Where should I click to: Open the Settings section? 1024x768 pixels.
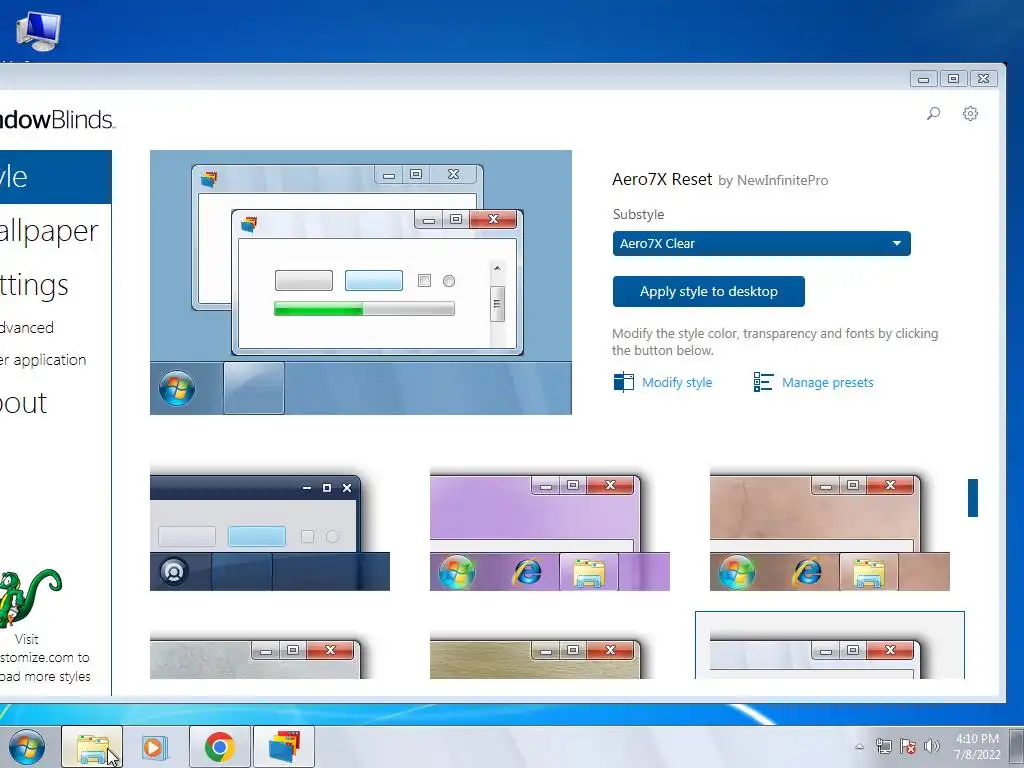[x=34, y=285]
